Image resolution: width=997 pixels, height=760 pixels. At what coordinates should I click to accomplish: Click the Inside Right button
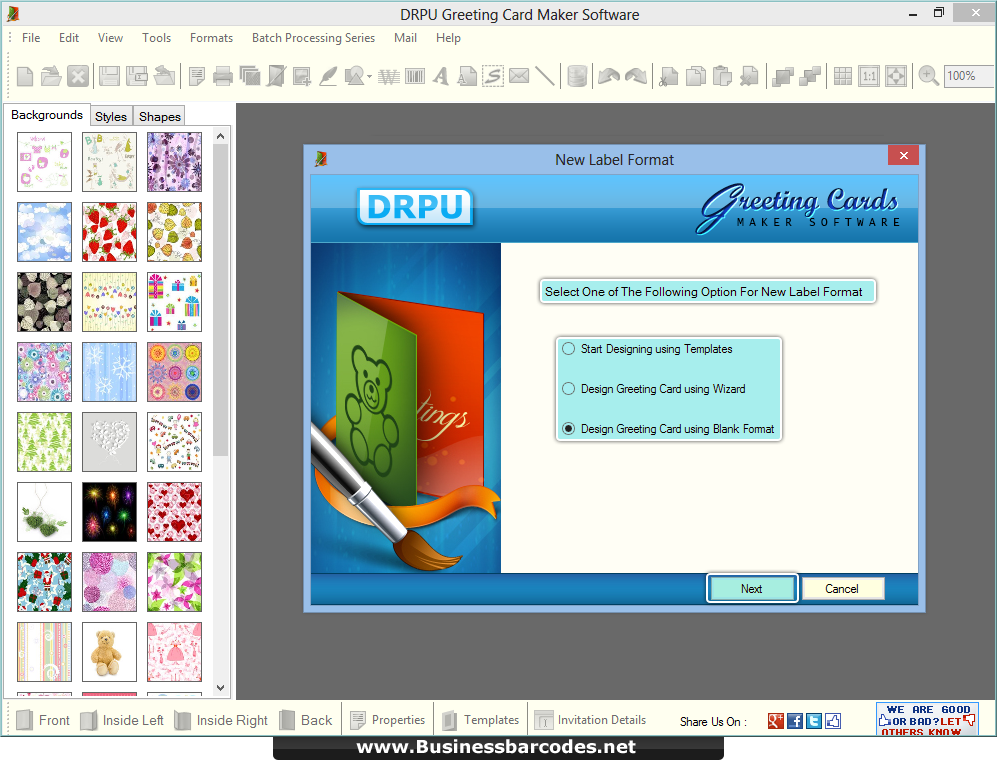(x=221, y=720)
